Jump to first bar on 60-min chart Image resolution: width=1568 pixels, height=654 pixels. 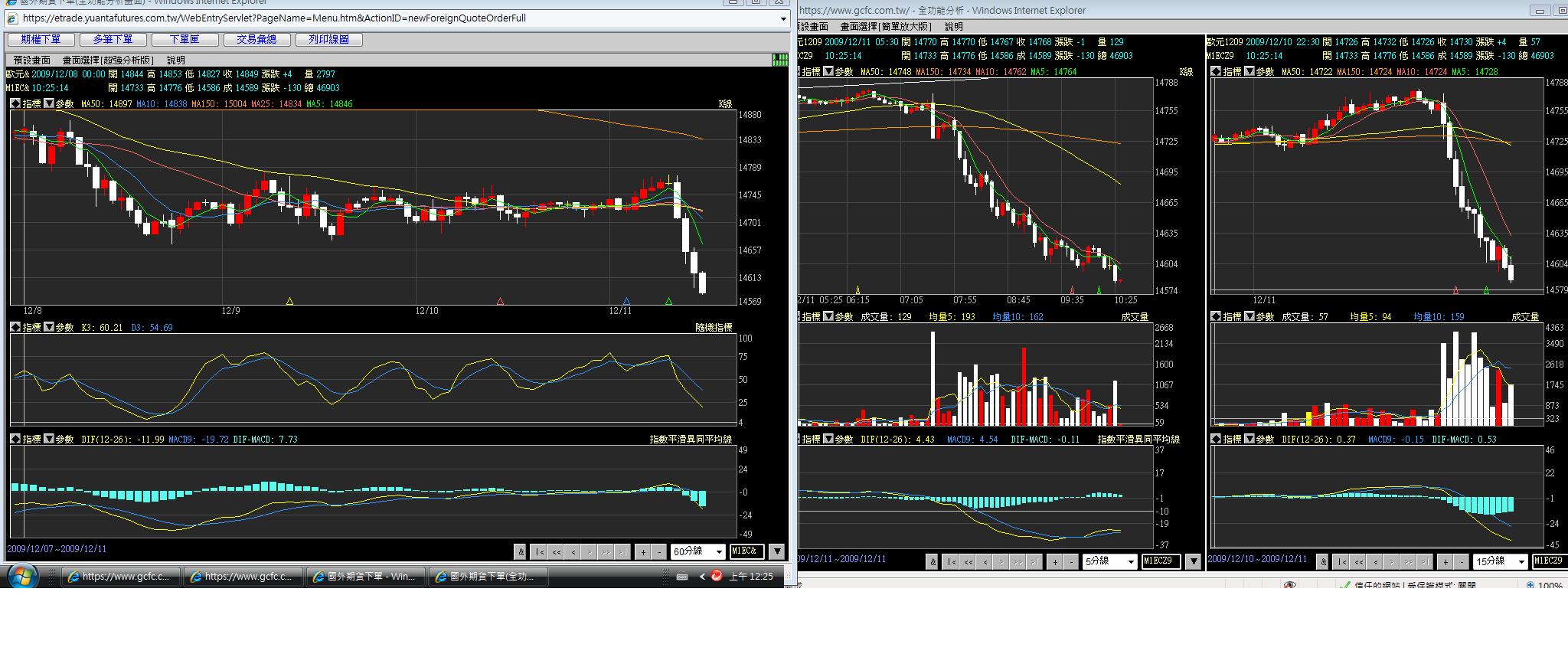pyautogui.click(x=539, y=551)
